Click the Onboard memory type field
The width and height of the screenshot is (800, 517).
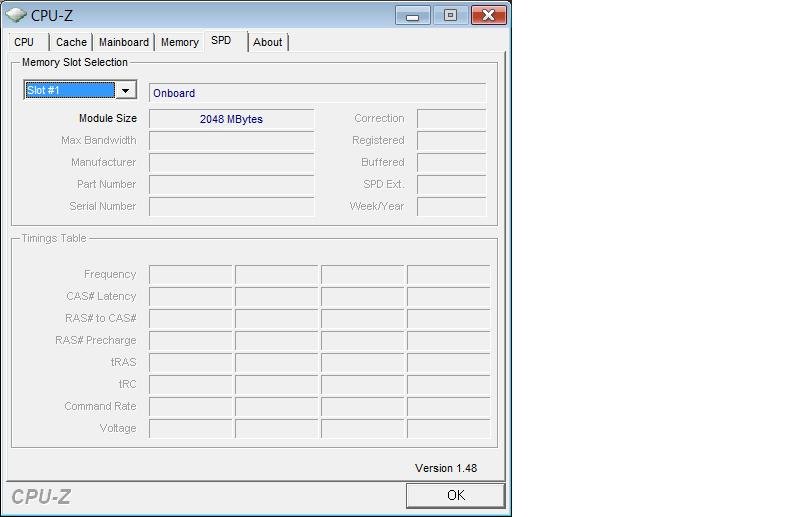(317, 93)
